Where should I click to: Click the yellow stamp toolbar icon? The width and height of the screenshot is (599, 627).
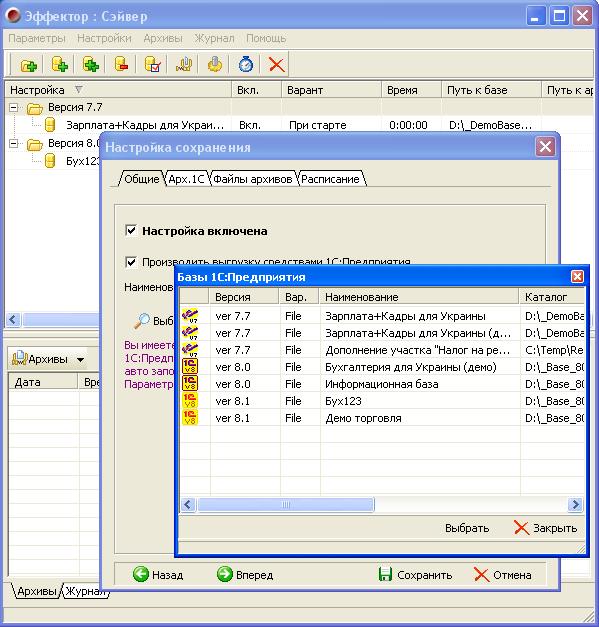[x=215, y=65]
